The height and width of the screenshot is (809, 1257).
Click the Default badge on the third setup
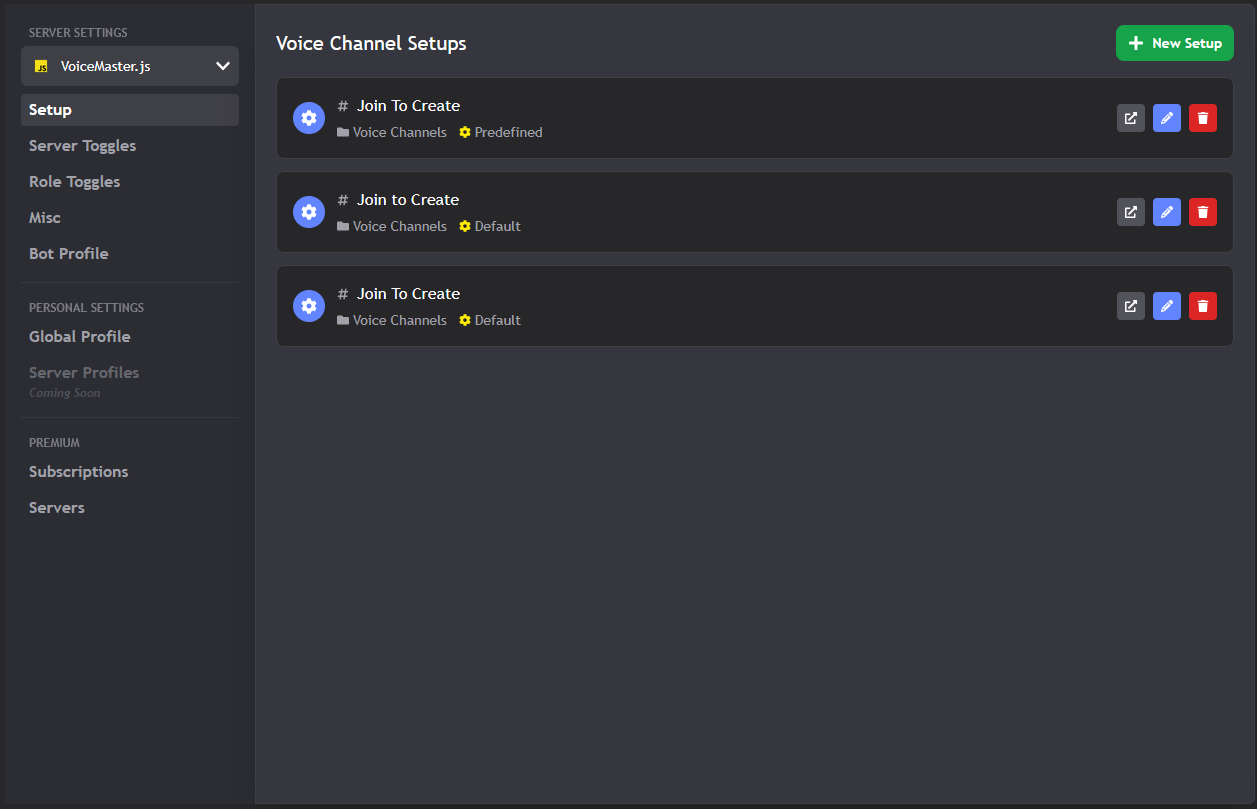[489, 319]
